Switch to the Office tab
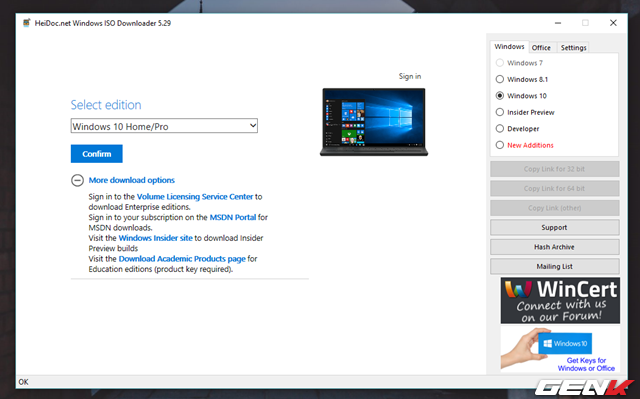Screen dimensions: 640x399 [541, 48]
